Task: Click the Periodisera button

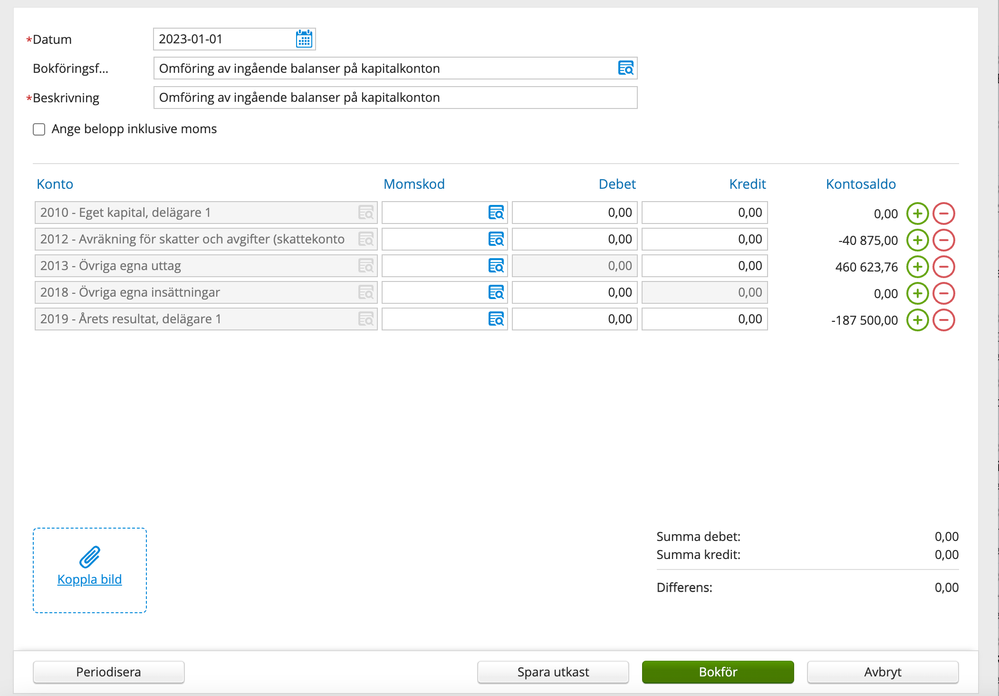Action: point(109,672)
